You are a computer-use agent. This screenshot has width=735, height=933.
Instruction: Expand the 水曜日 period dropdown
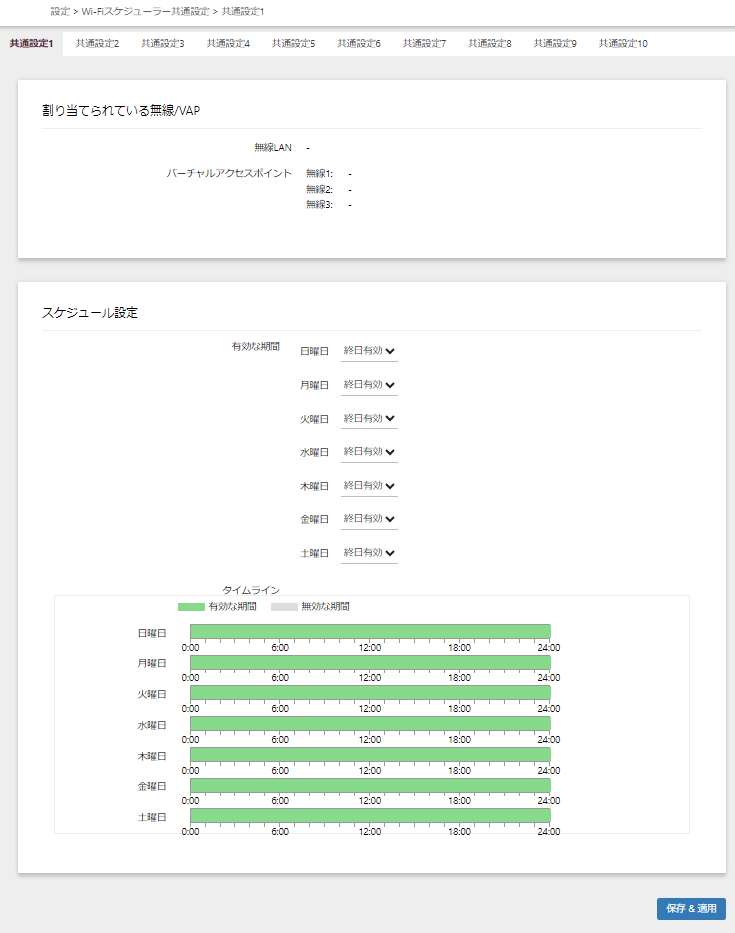pos(369,452)
